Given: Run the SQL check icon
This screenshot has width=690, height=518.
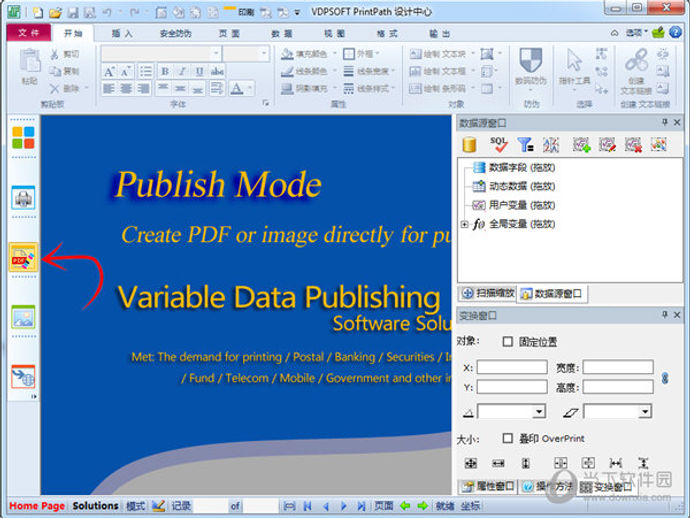Looking at the screenshot, I should 499,144.
